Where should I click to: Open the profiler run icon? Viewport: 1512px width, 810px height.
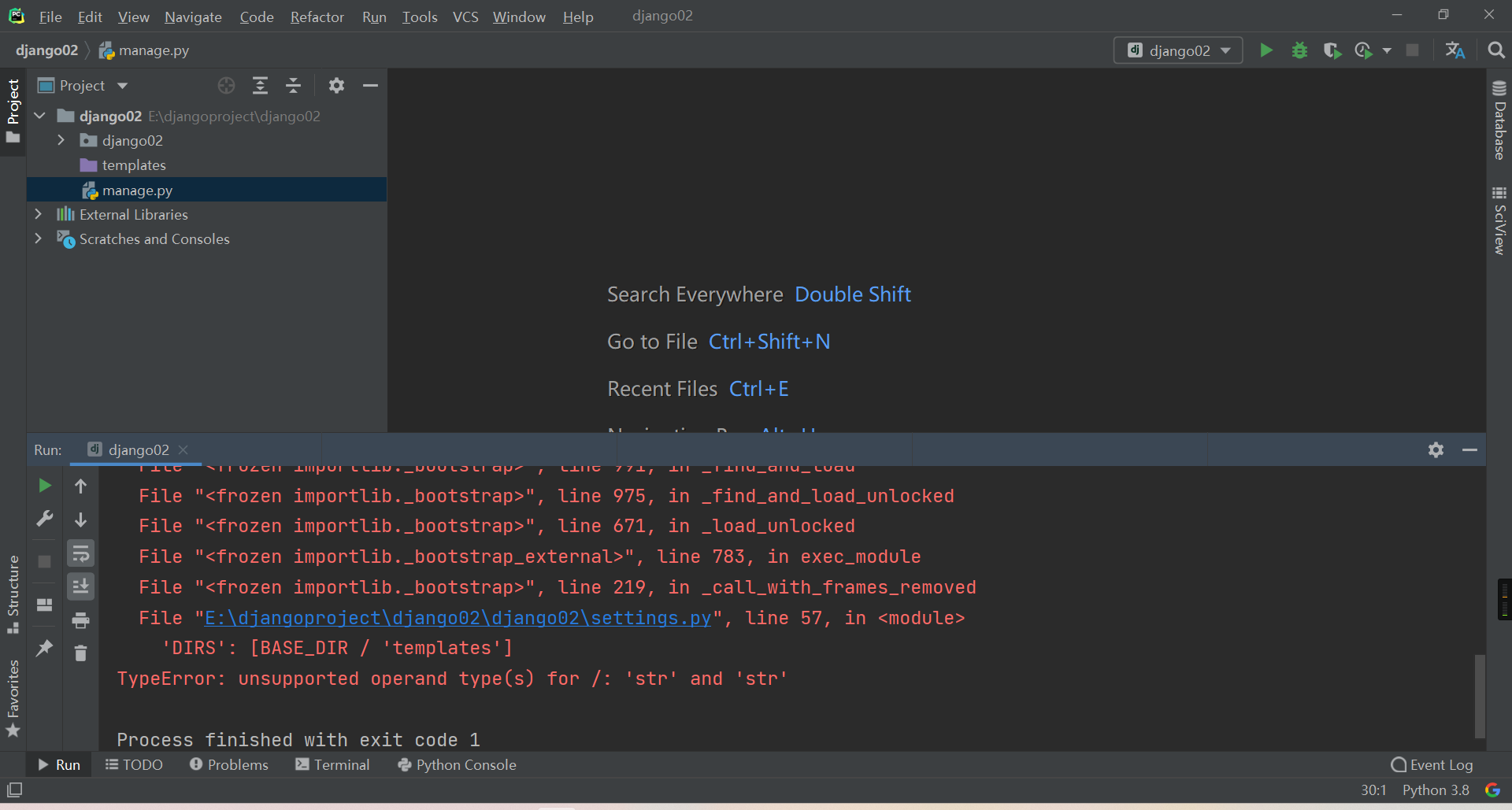1364,50
